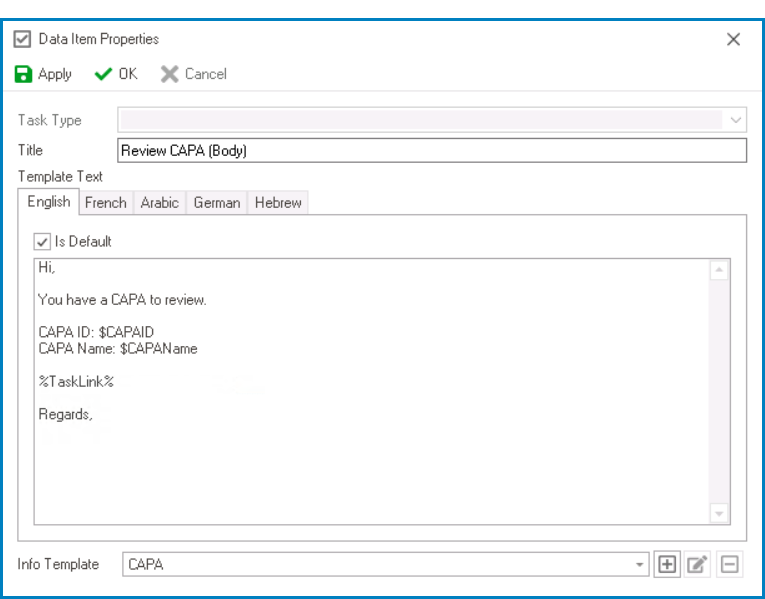Click the 'CAPA ID: $CAPAID' line

point(96,332)
